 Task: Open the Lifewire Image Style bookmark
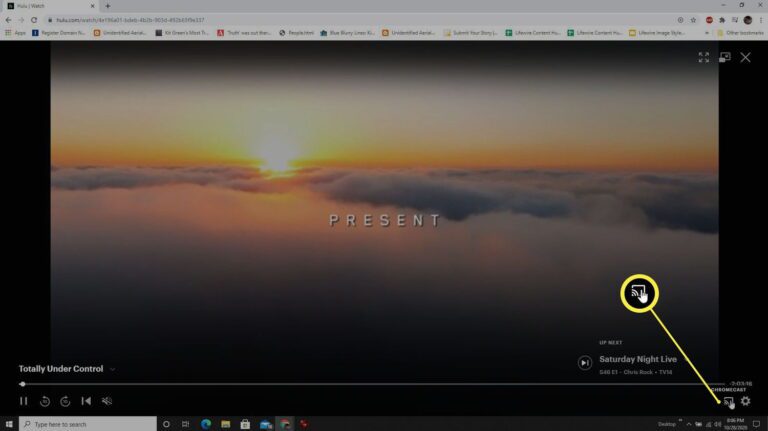656,33
